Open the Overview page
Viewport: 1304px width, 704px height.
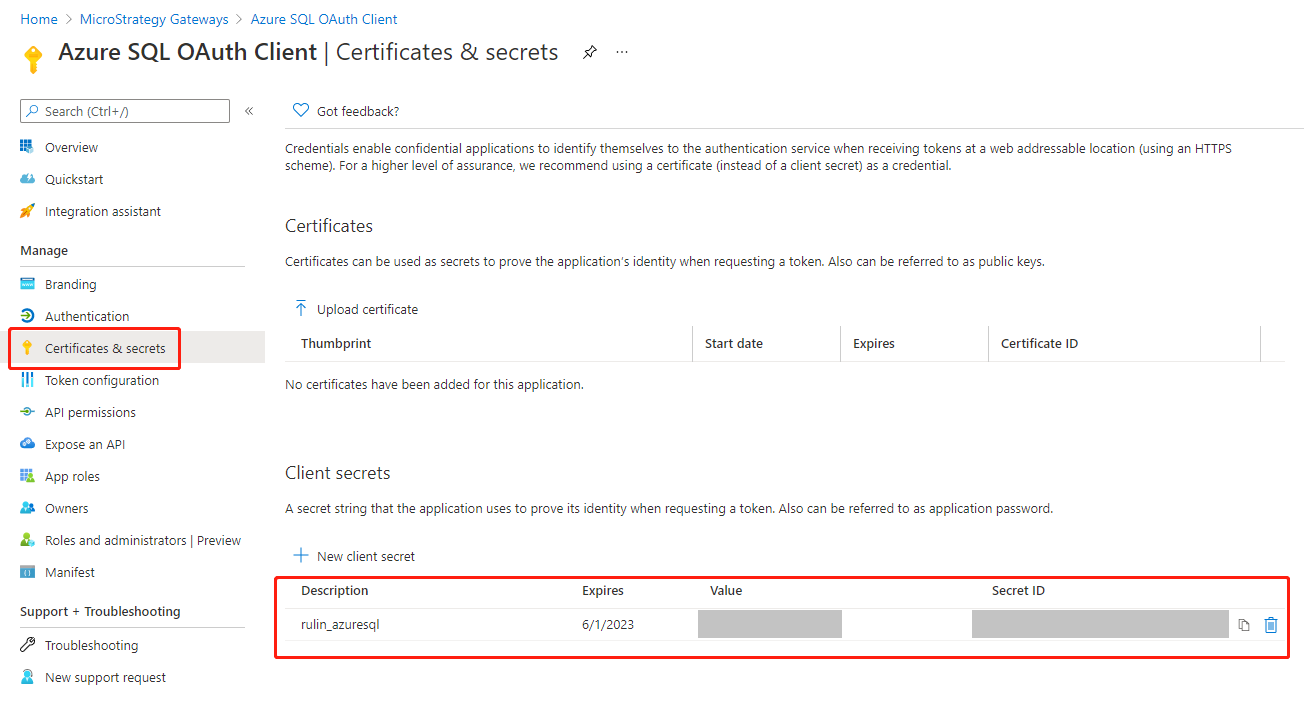coord(71,147)
